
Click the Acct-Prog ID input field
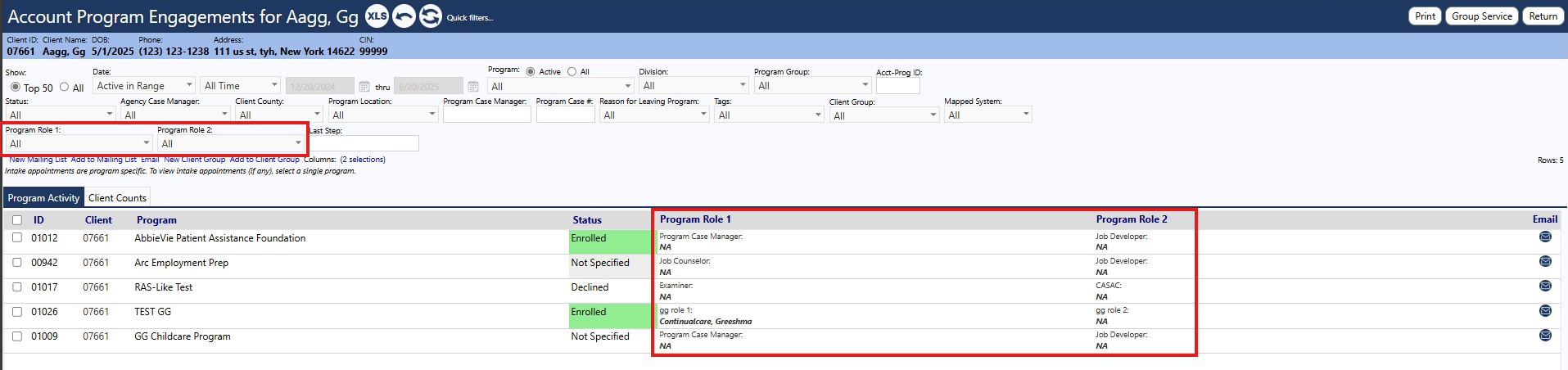click(x=898, y=86)
